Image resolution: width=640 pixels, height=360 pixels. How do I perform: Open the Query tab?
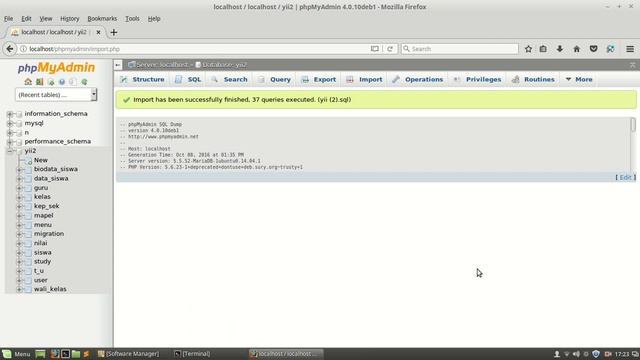pyautogui.click(x=274, y=80)
